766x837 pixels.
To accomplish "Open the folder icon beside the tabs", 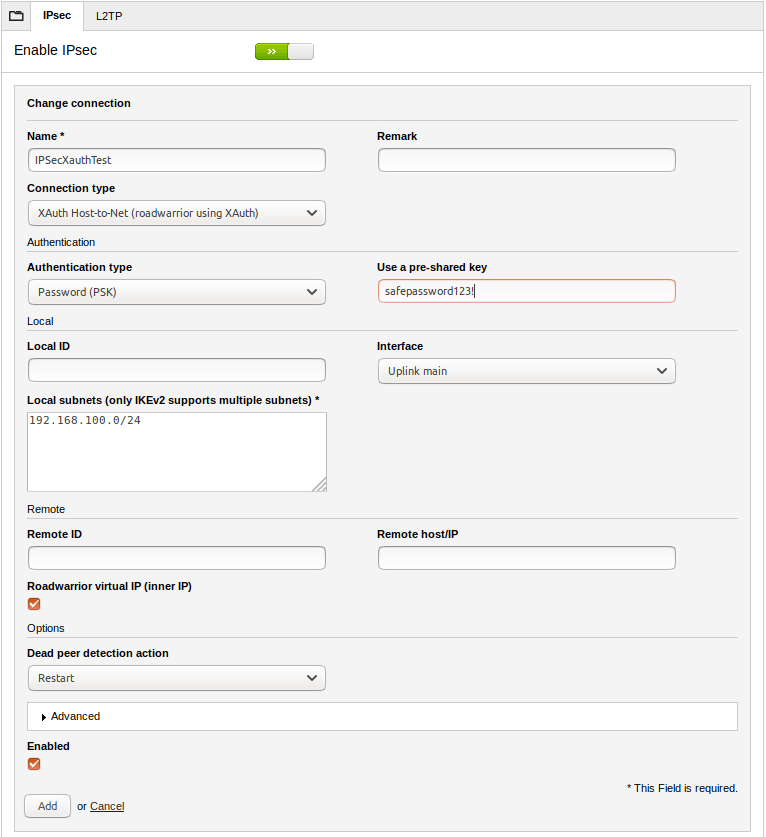I will point(15,16).
